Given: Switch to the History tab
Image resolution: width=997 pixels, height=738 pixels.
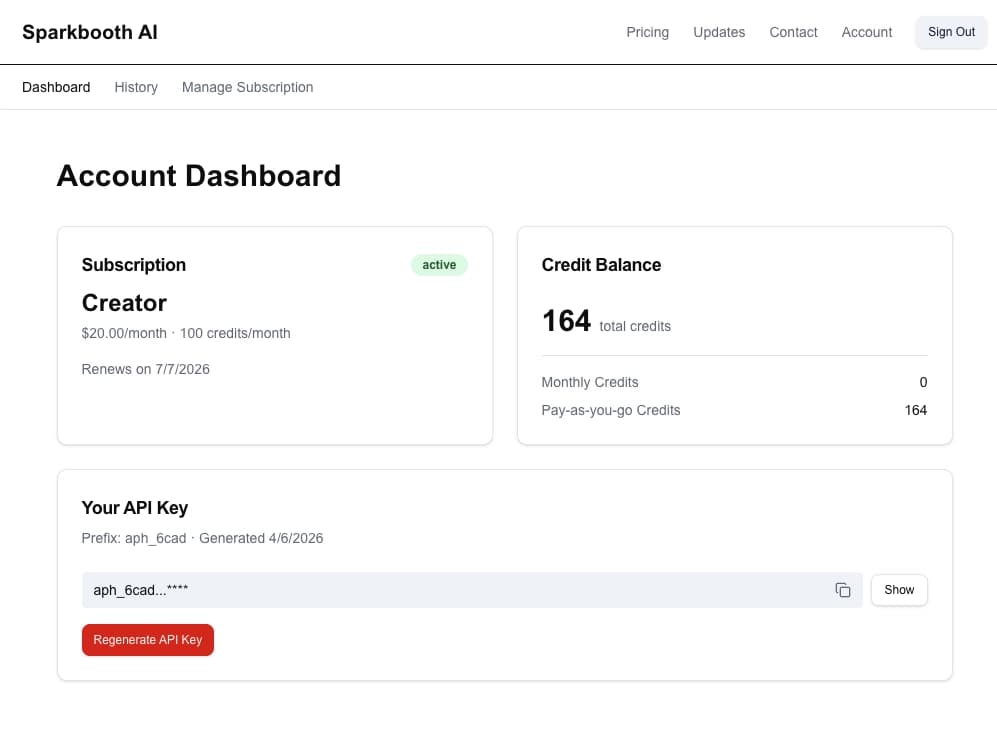Looking at the screenshot, I should 136,87.
